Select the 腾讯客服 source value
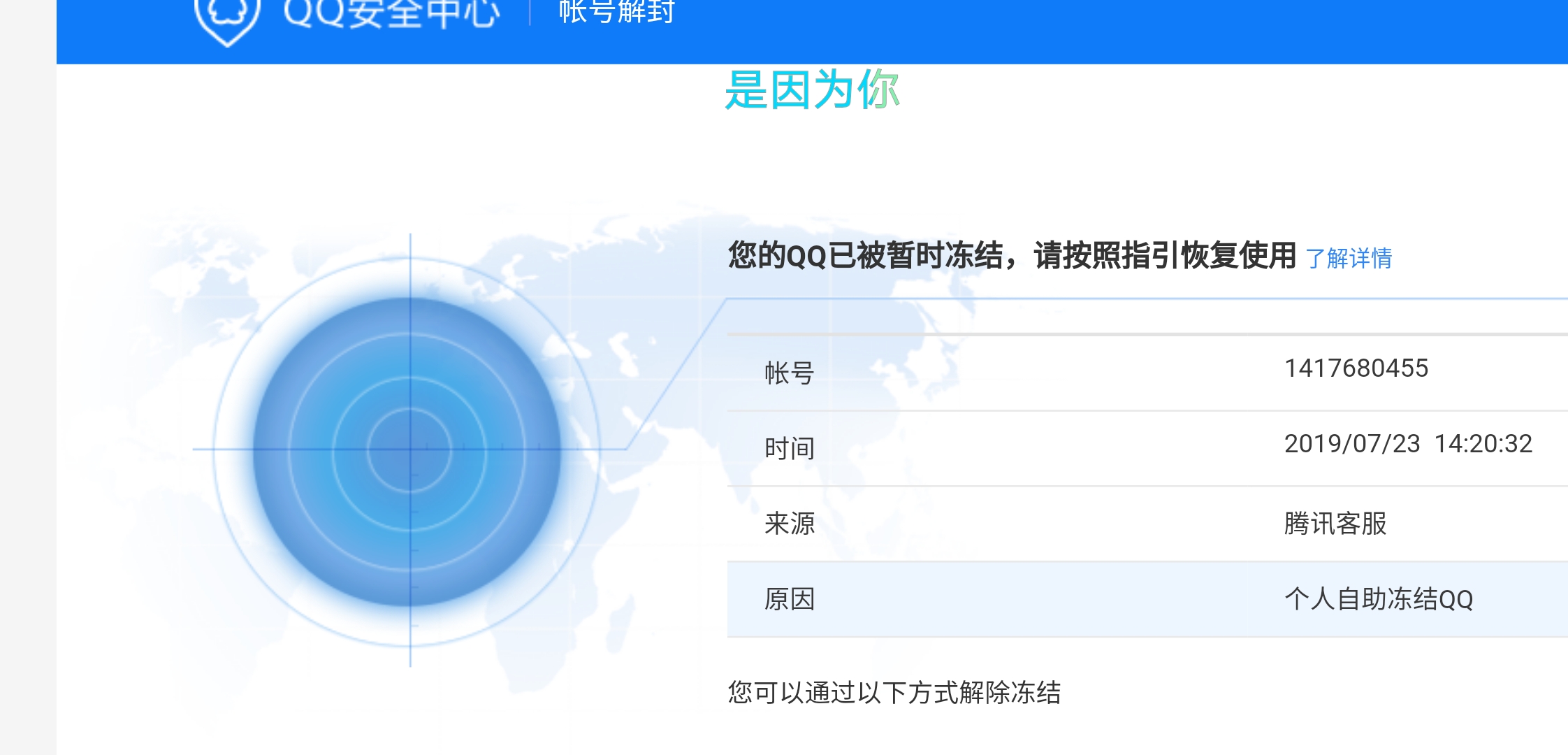 (x=1335, y=524)
